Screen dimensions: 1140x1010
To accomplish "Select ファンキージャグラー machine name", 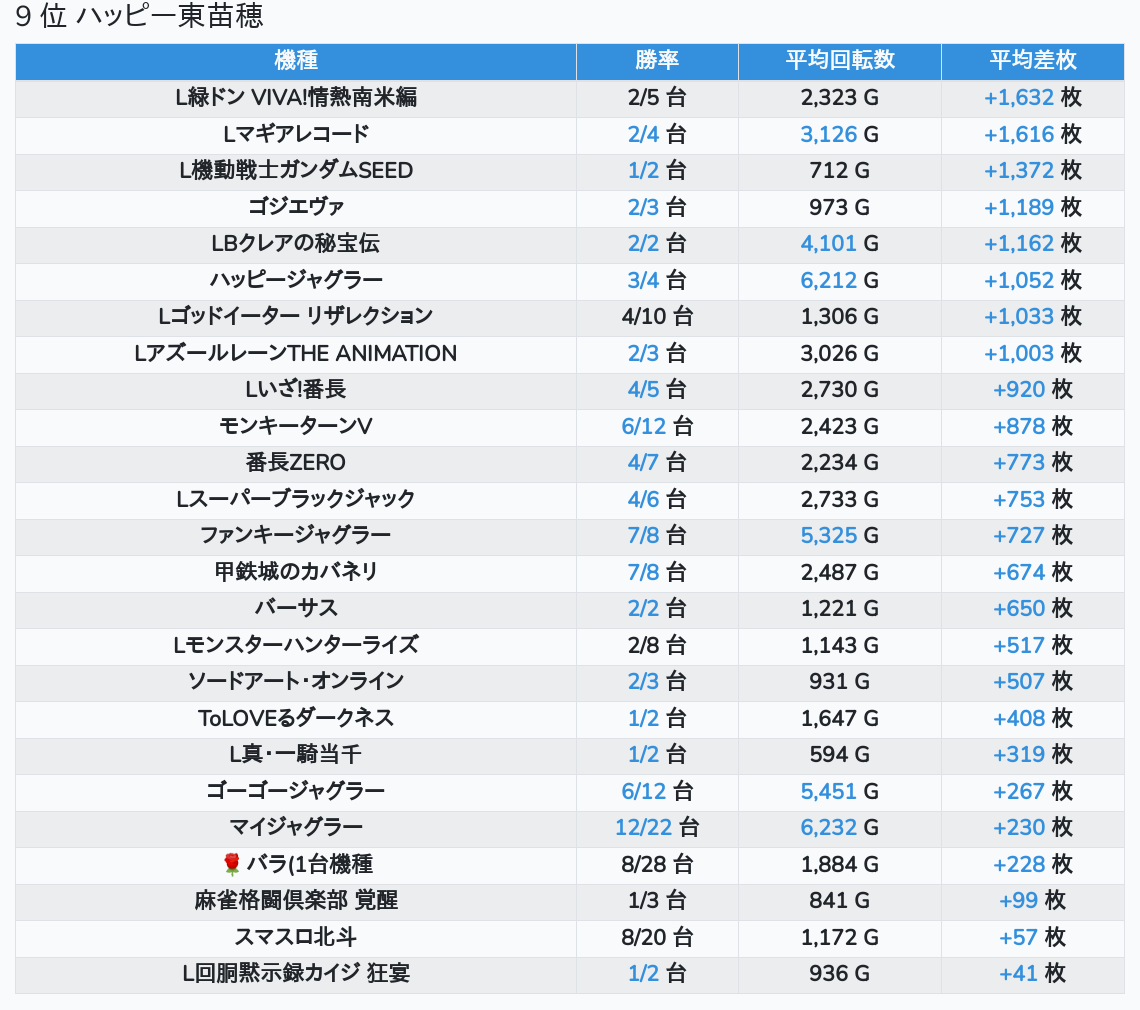I will click(x=296, y=535).
